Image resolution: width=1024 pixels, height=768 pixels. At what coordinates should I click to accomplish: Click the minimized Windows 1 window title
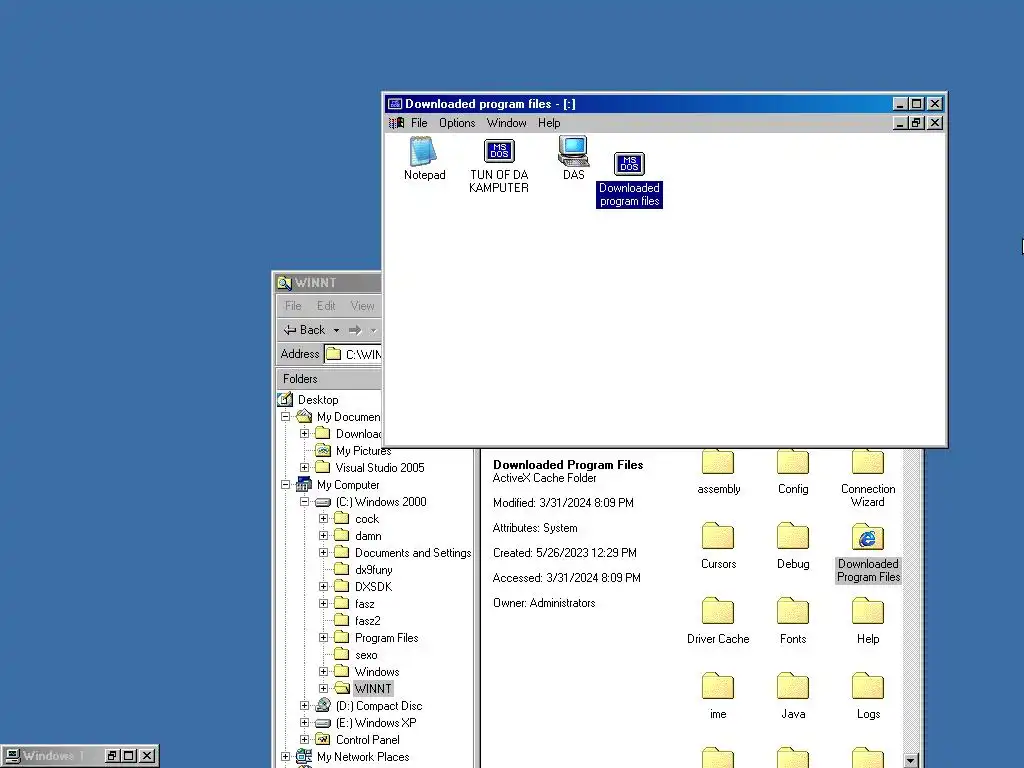tap(54, 756)
